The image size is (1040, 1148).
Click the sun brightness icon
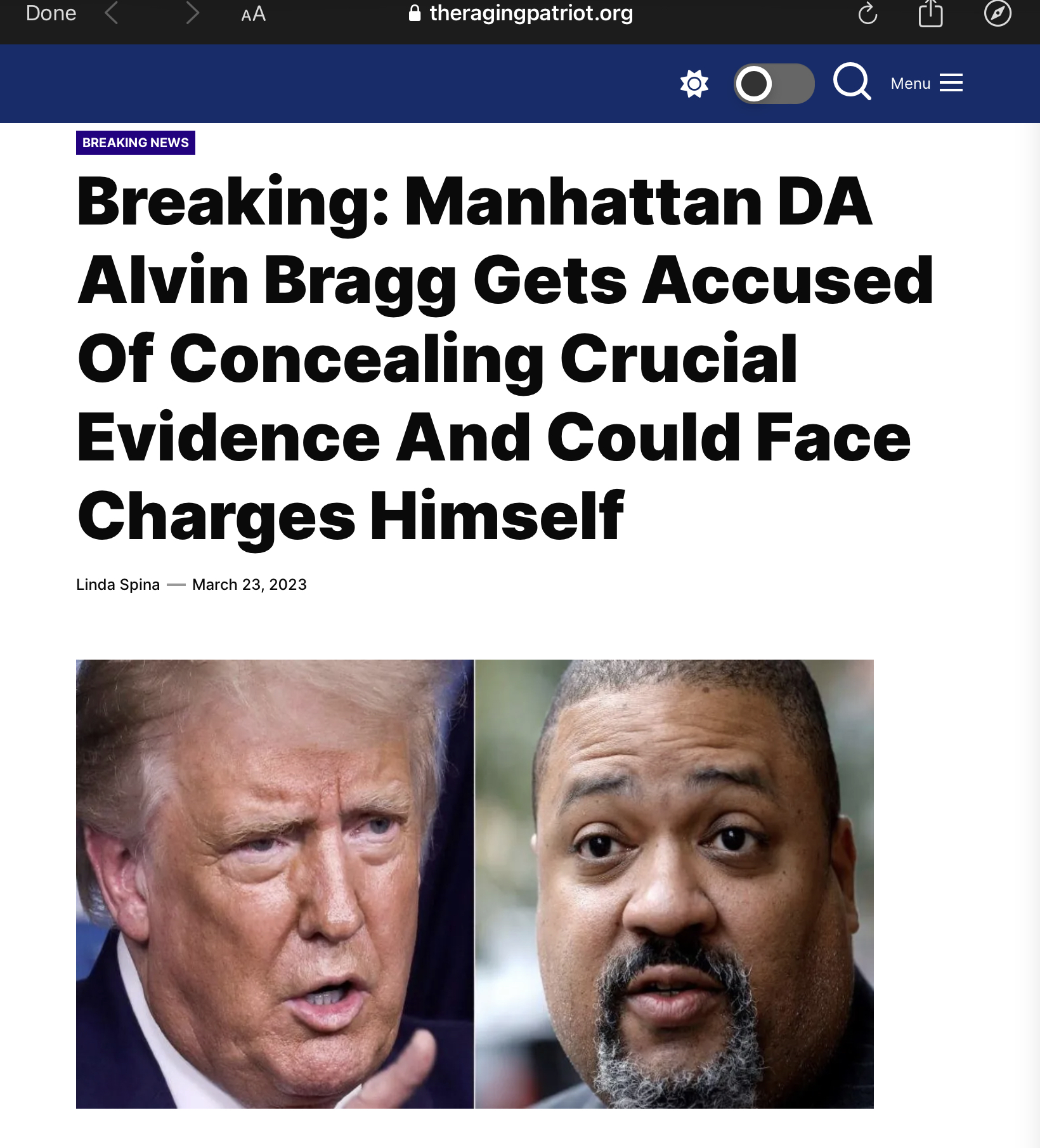[694, 83]
